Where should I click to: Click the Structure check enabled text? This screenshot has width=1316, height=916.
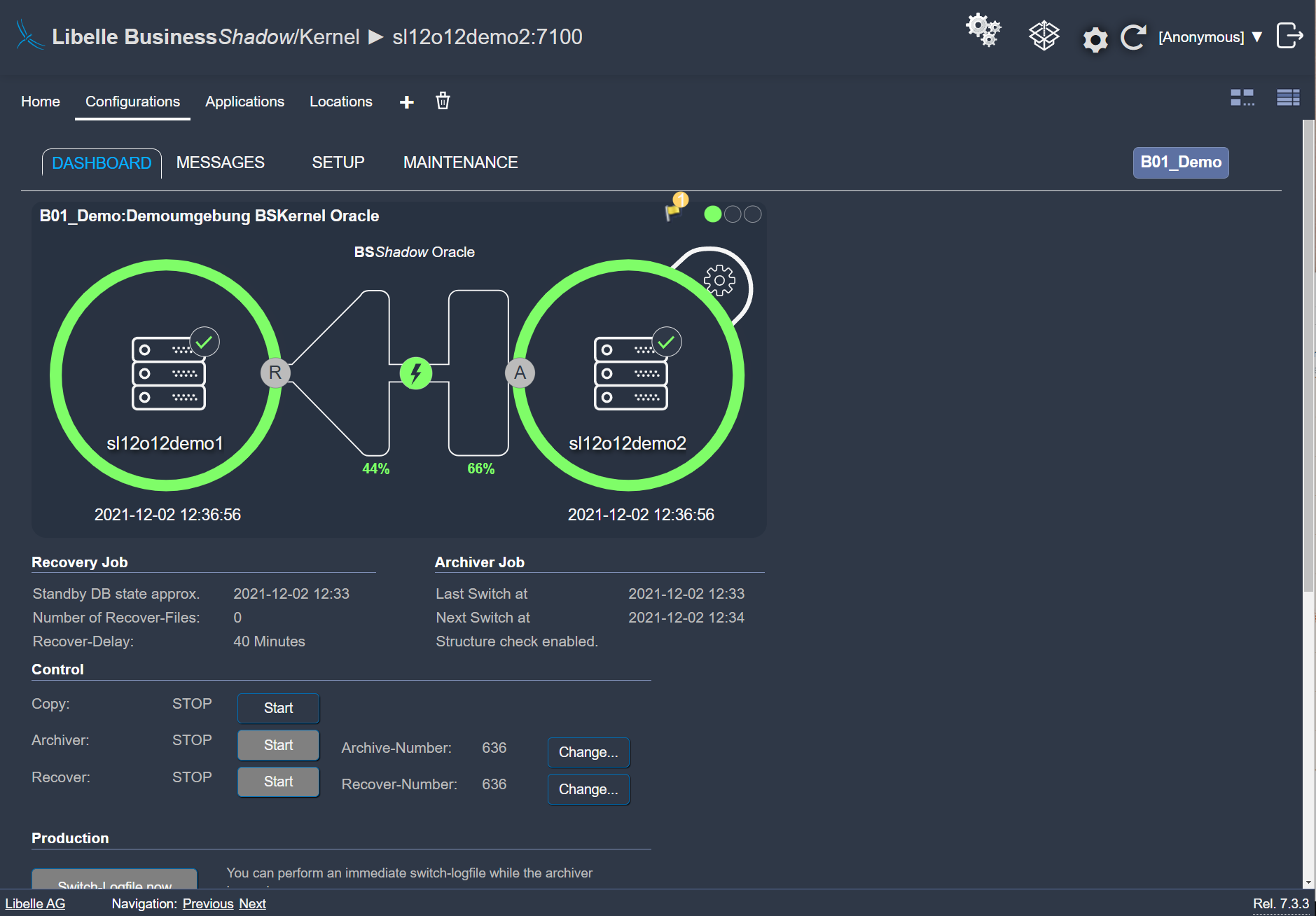click(517, 641)
